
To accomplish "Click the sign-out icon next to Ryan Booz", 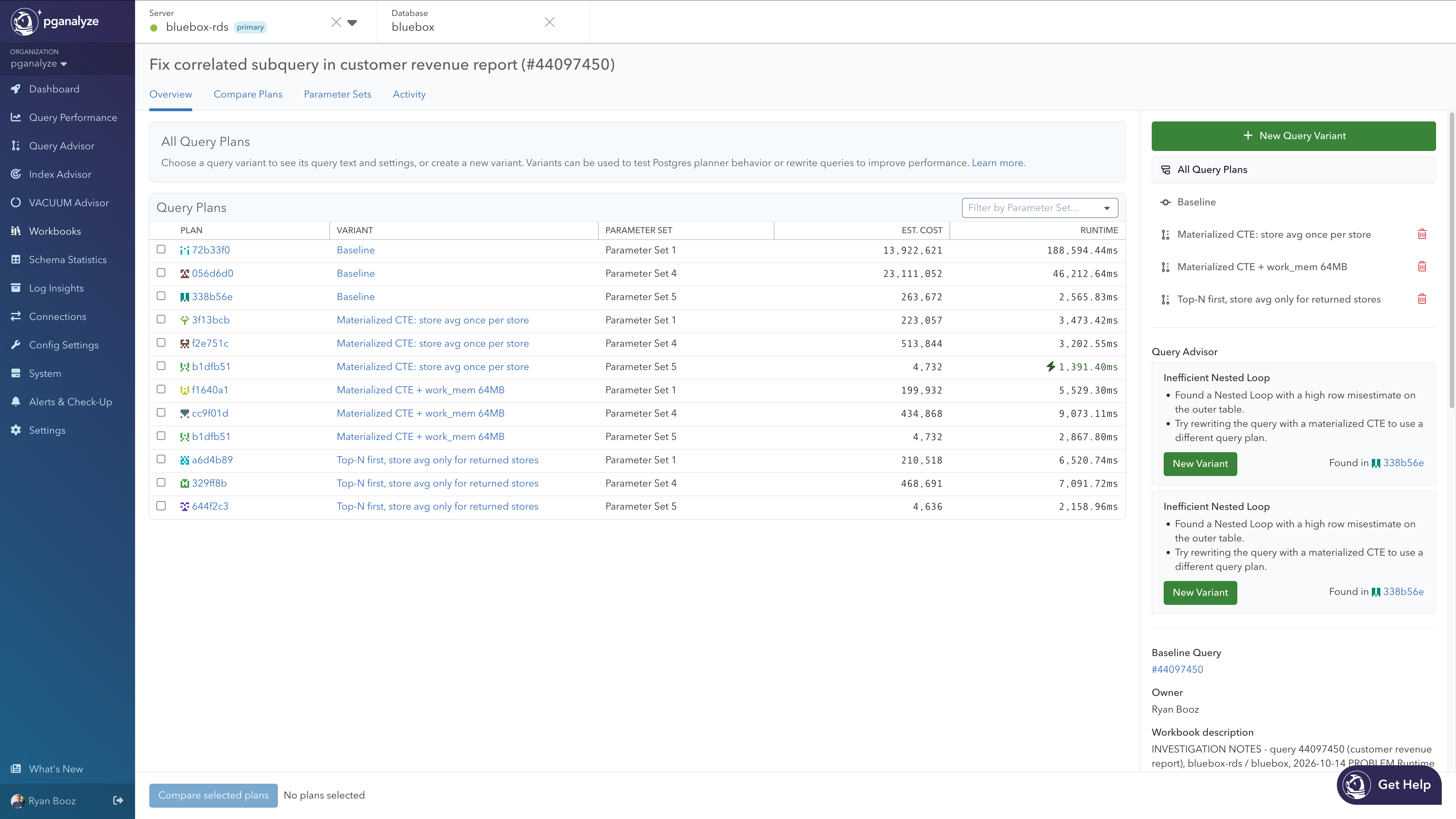I will (x=118, y=800).
